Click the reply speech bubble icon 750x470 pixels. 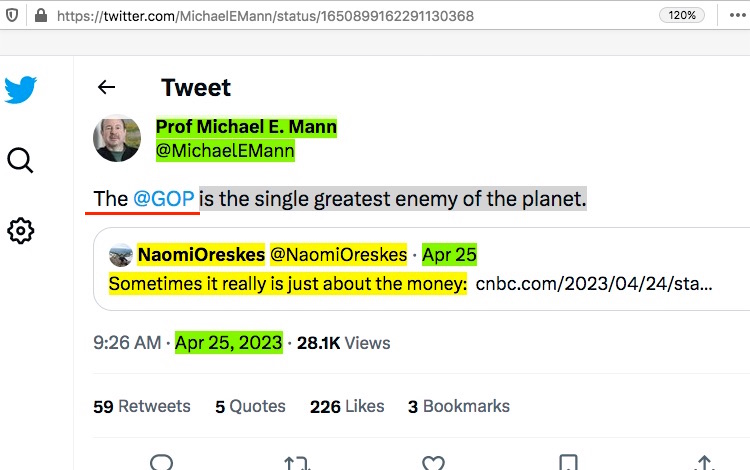click(x=161, y=463)
